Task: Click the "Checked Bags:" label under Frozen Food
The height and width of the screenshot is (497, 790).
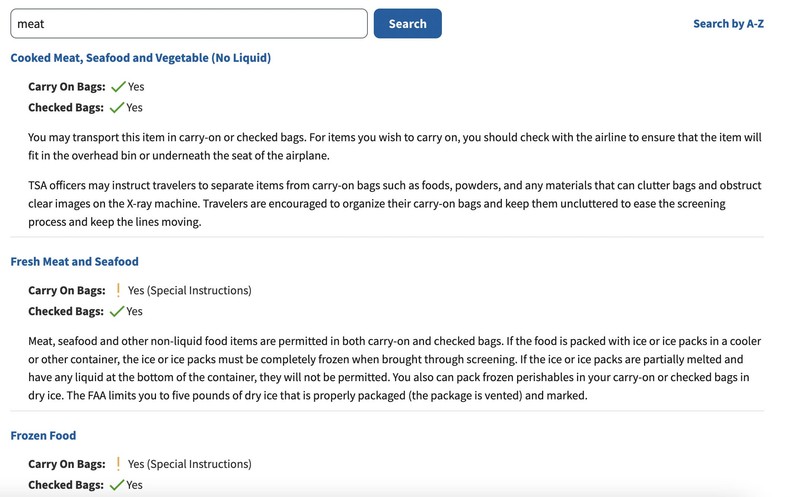Action: pos(66,485)
